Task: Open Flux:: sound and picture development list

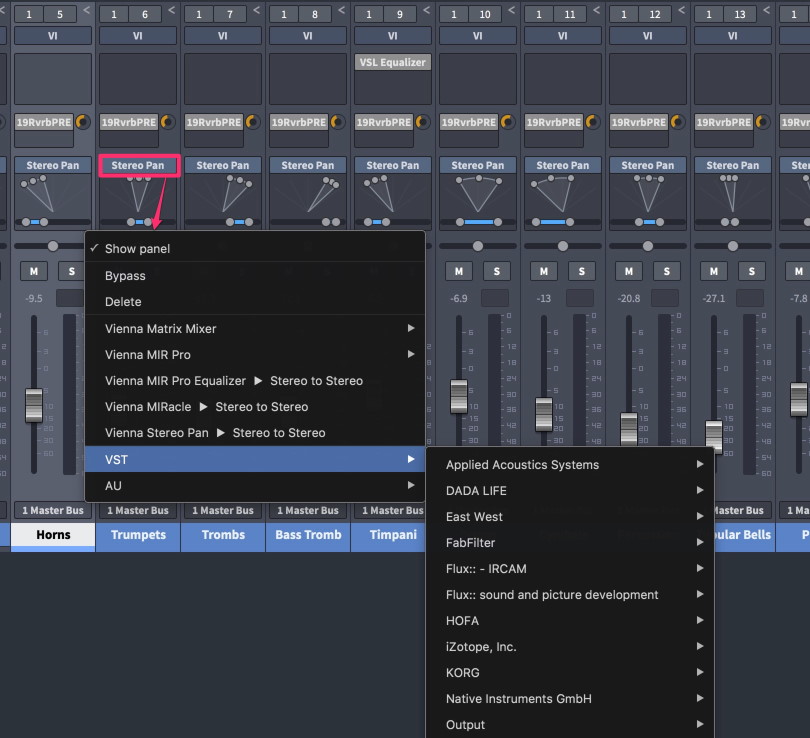Action: pyautogui.click(x=570, y=594)
